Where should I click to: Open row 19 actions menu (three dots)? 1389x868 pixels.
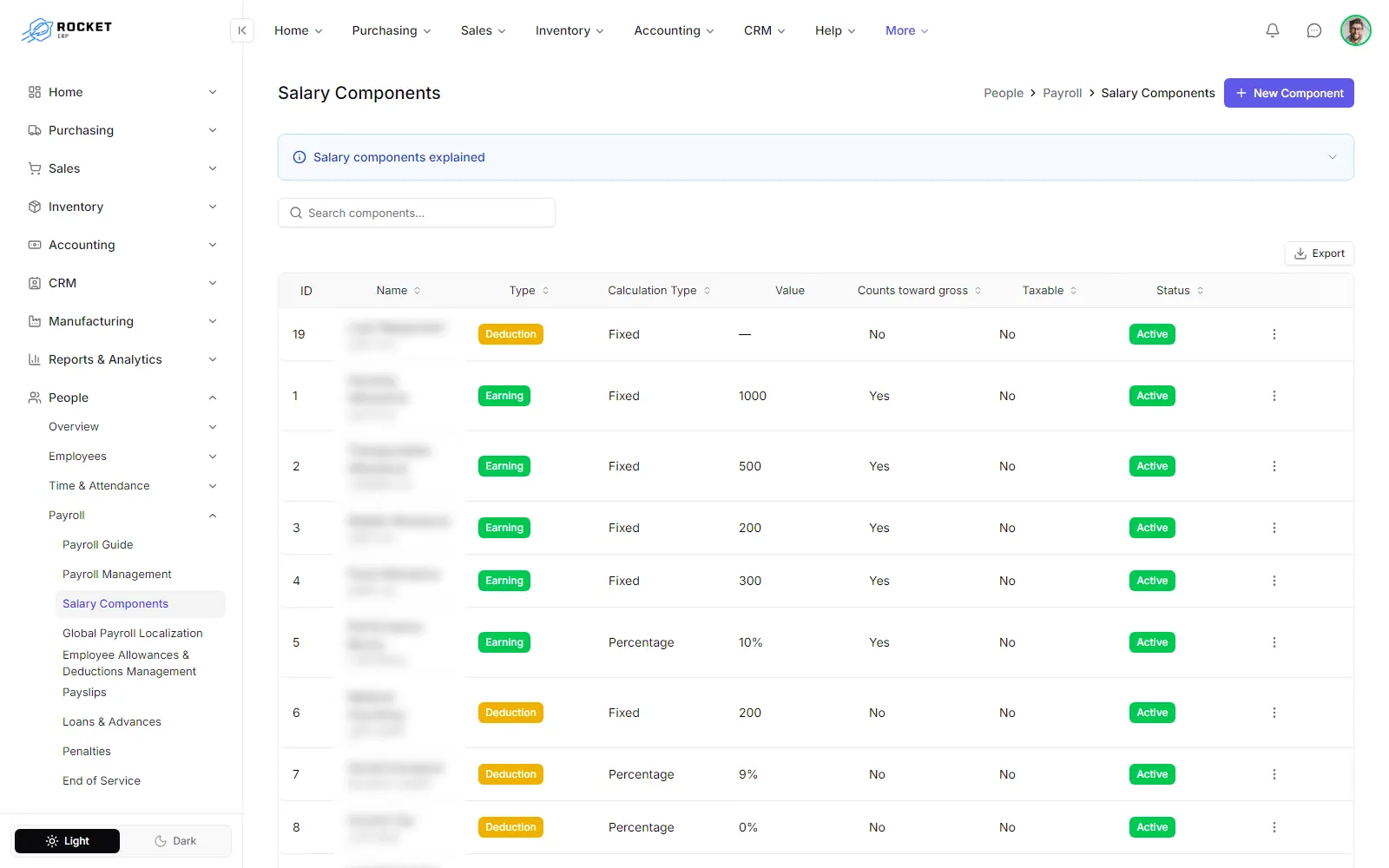(x=1274, y=334)
